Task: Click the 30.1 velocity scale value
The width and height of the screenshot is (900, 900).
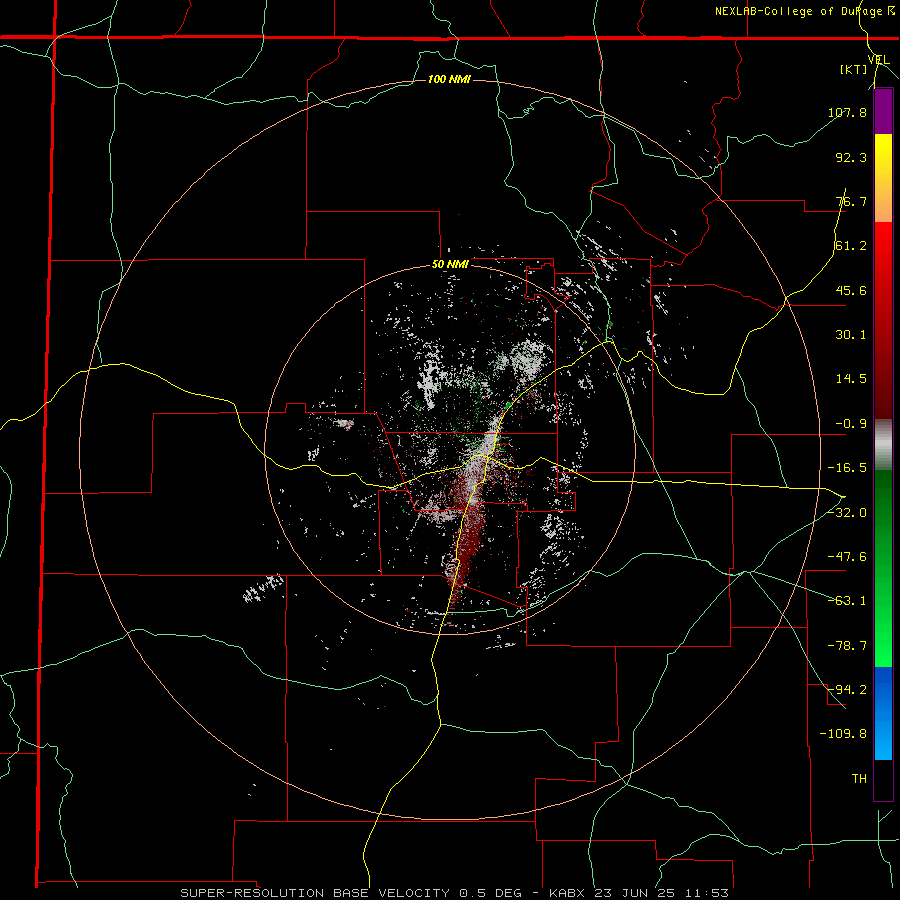Action: point(851,335)
